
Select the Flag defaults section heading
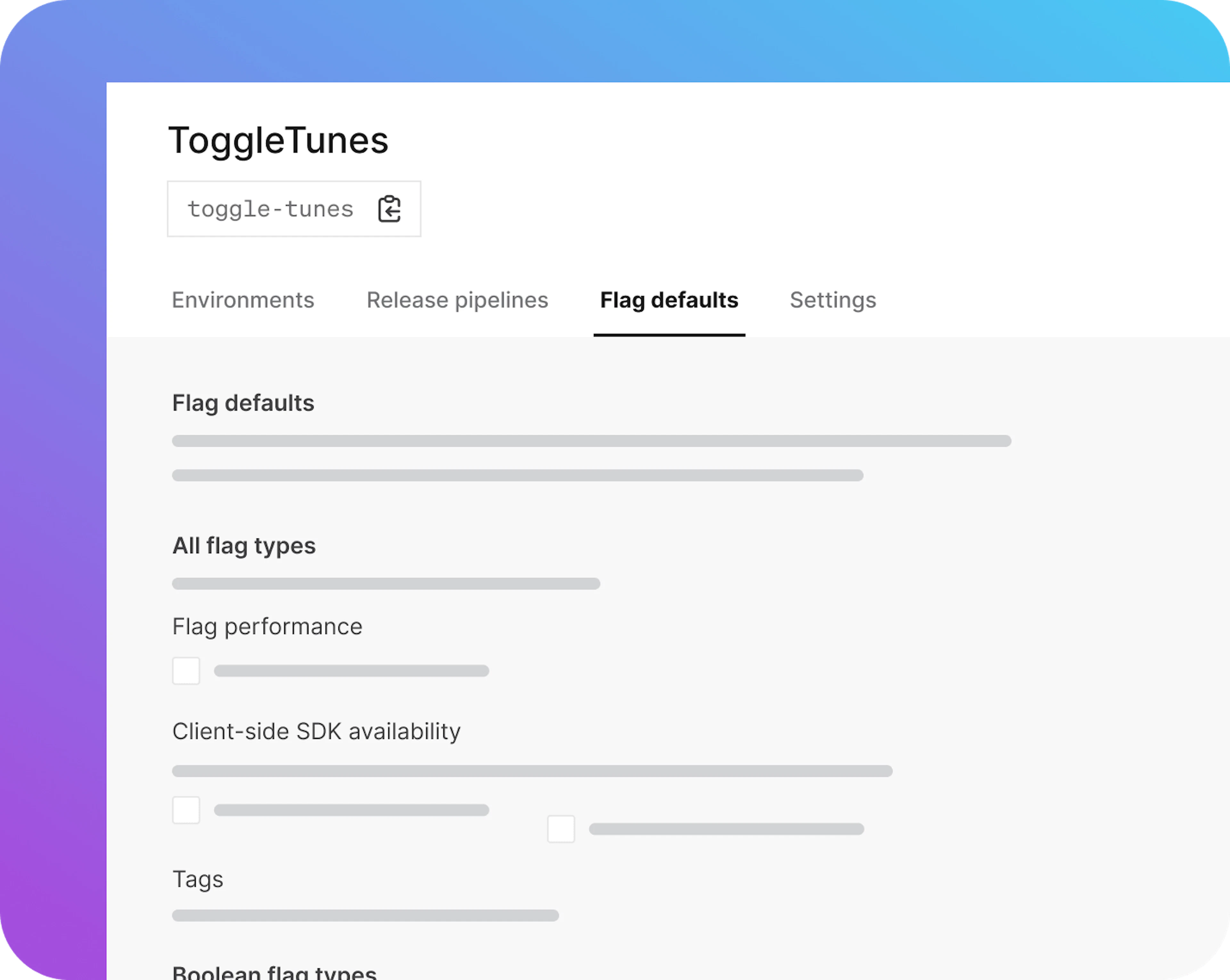pos(243,403)
